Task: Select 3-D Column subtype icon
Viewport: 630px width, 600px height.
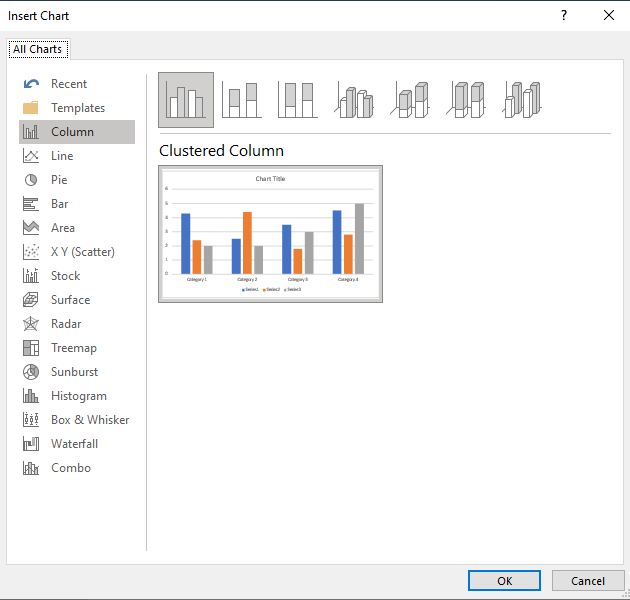Action: 522,100
